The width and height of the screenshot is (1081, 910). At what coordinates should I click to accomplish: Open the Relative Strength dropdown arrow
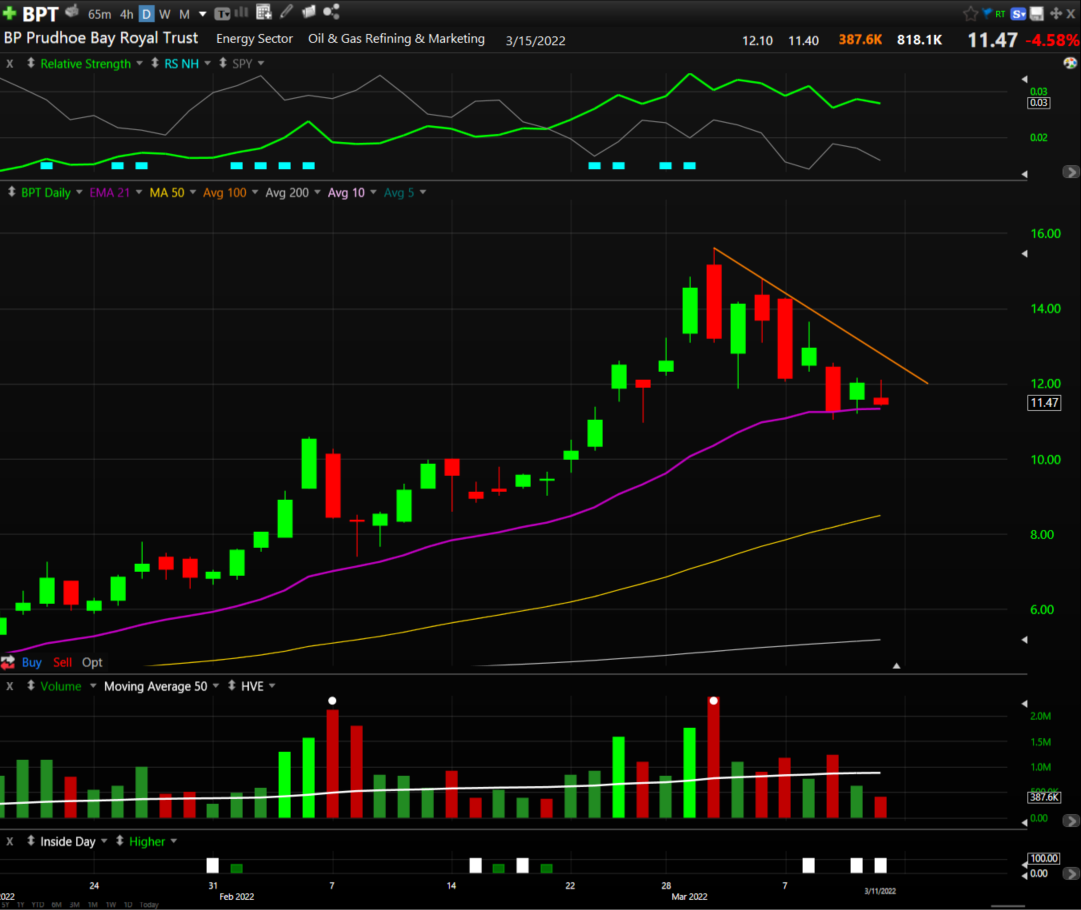(139, 63)
